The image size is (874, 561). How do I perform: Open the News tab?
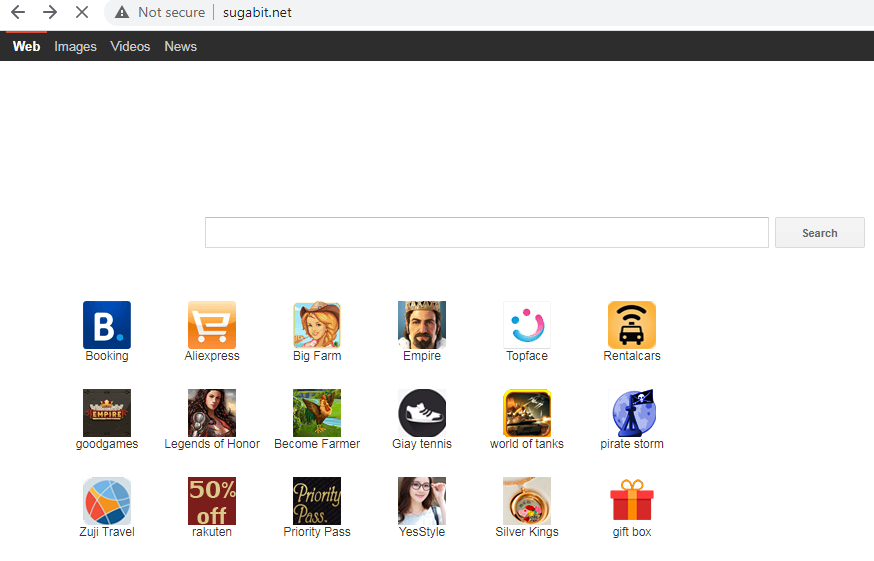(x=181, y=47)
